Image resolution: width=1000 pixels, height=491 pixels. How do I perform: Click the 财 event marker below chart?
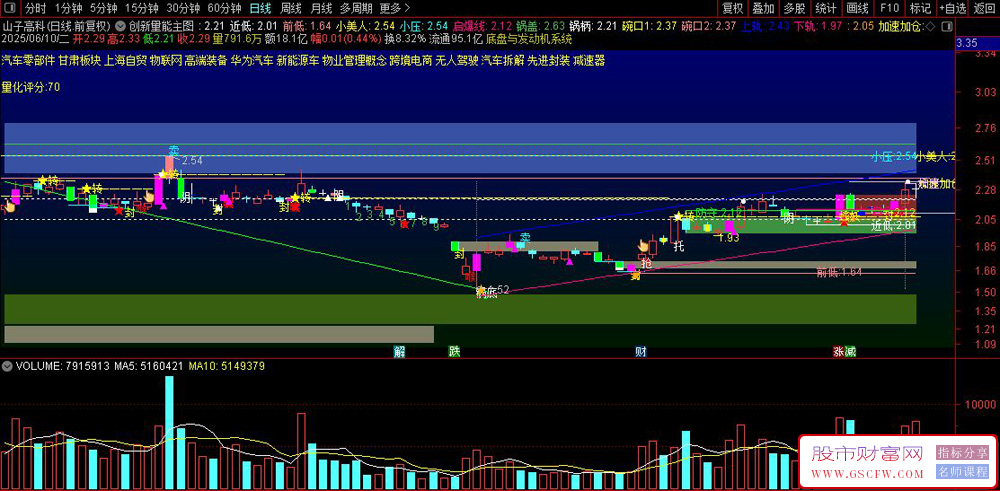click(640, 351)
